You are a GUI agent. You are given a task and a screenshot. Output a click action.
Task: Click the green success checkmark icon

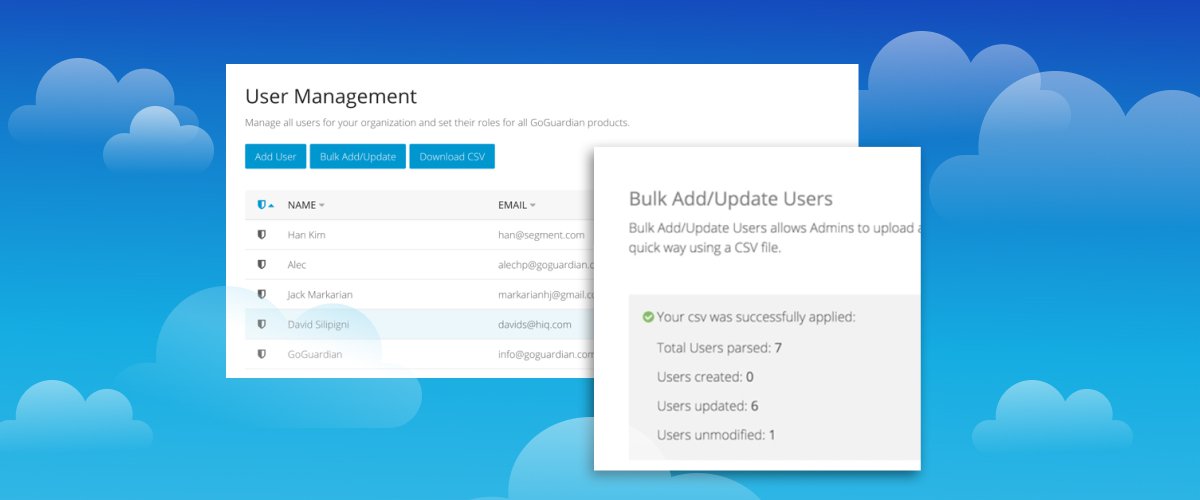click(x=649, y=317)
